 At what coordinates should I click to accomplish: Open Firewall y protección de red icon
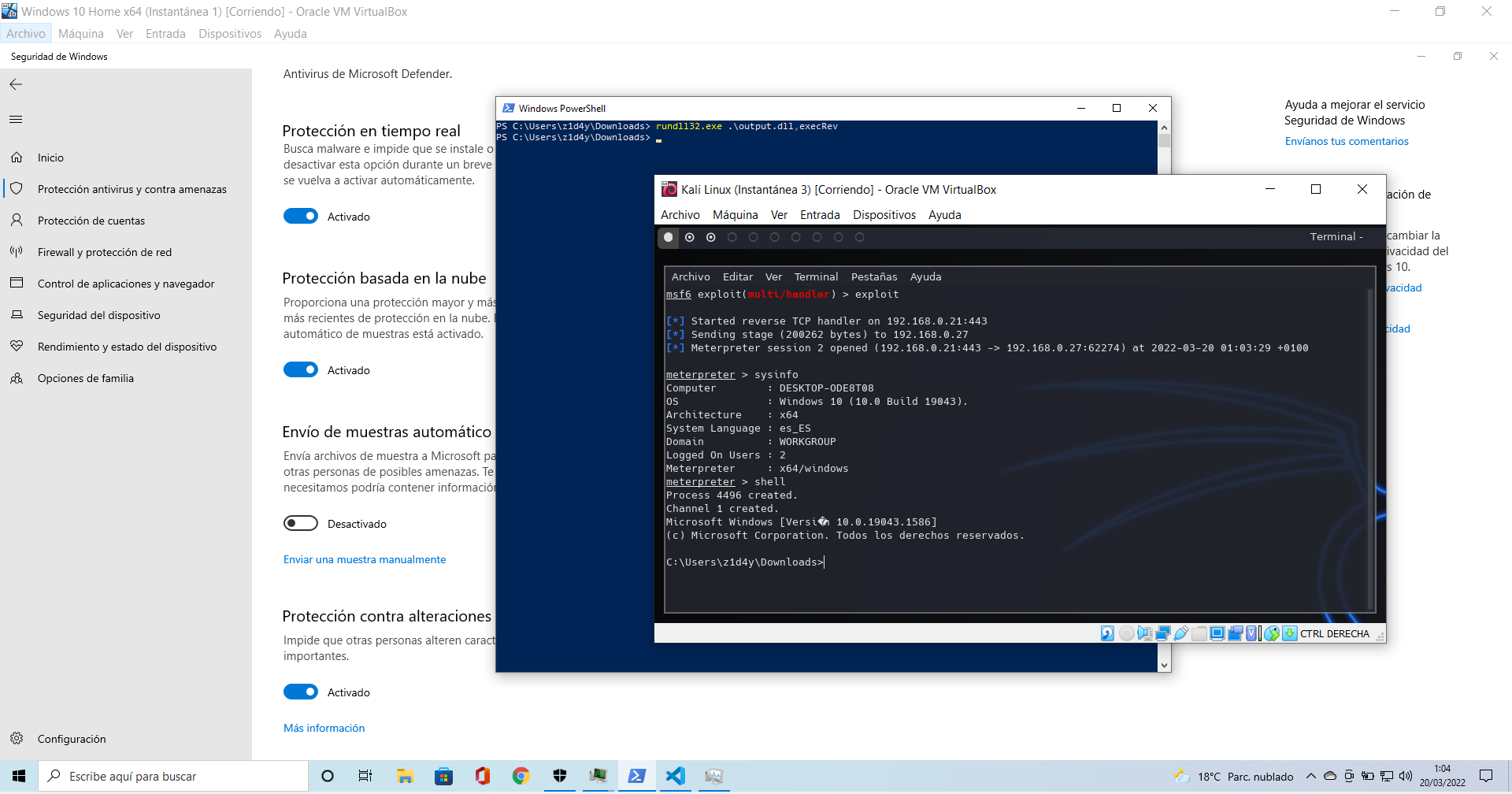pos(17,252)
